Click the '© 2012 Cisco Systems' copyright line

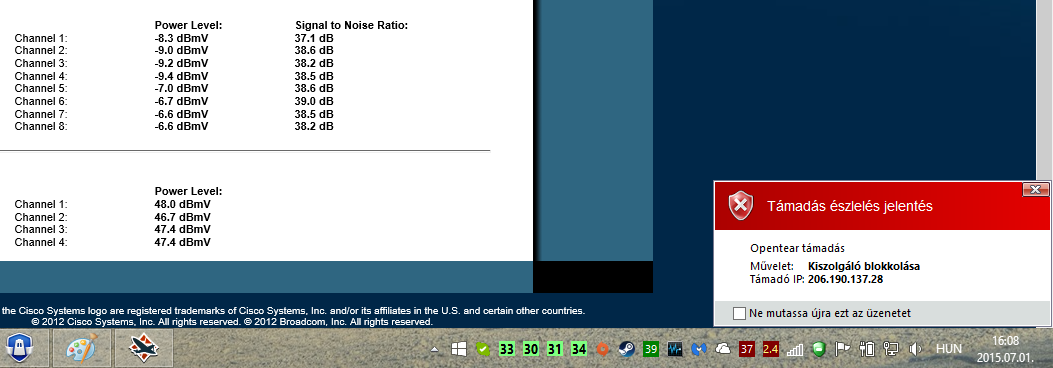point(232,322)
